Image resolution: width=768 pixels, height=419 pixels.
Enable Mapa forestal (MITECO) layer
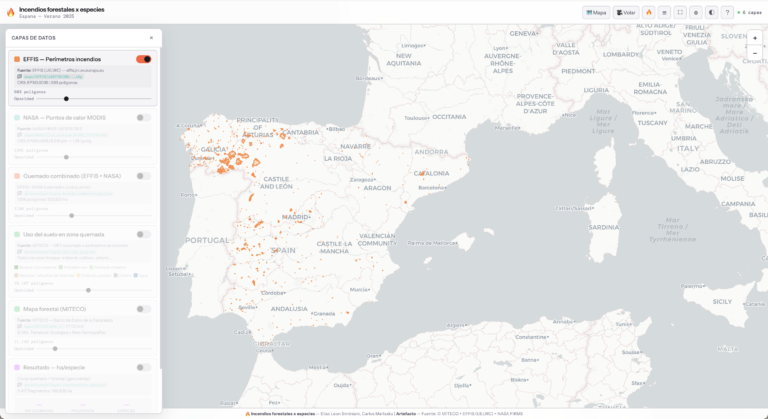(x=144, y=309)
